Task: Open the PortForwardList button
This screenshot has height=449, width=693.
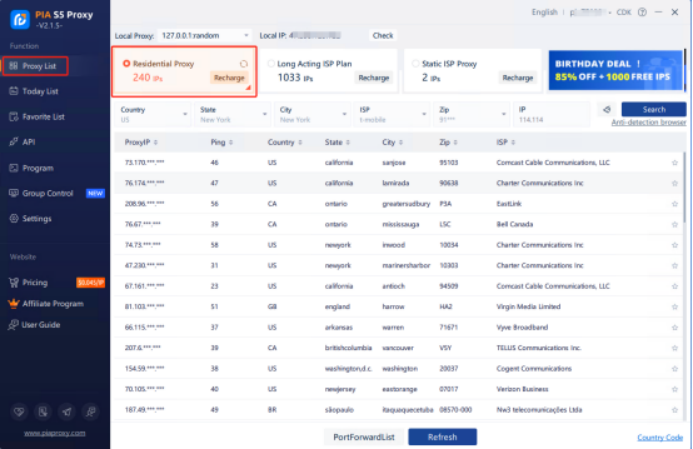Action: pos(364,437)
